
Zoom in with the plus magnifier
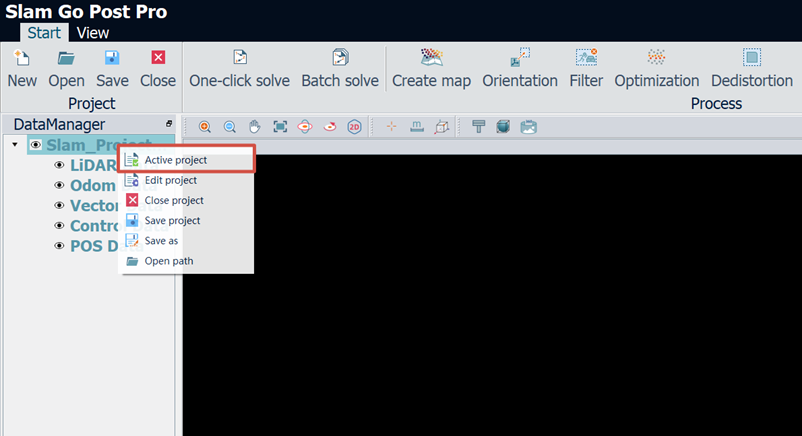click(x=205, y=126)
